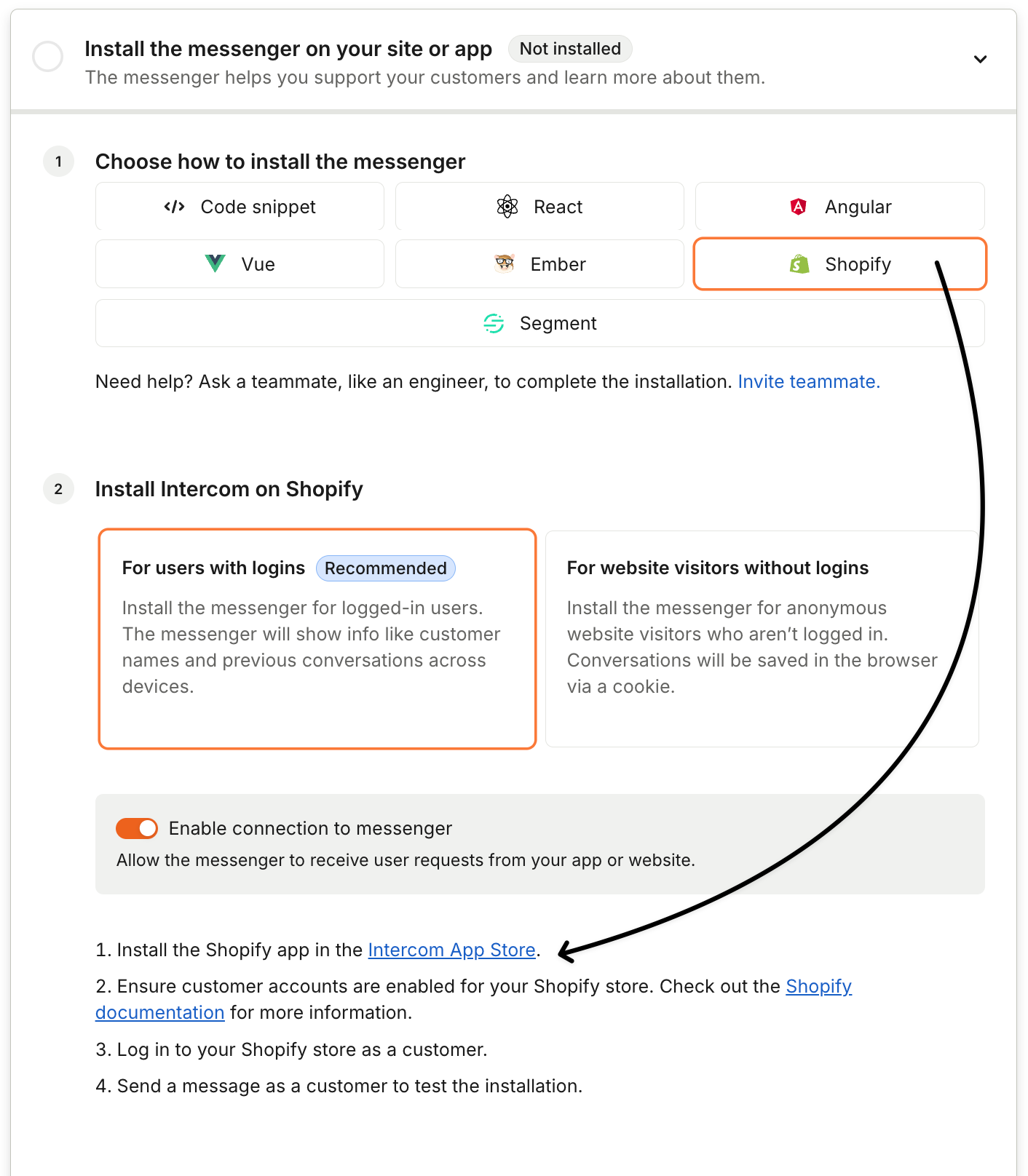The height and width of the screenshot is (1176, 1028).
Task: Open the Shopify documentation link
Action: click(818, 986)
